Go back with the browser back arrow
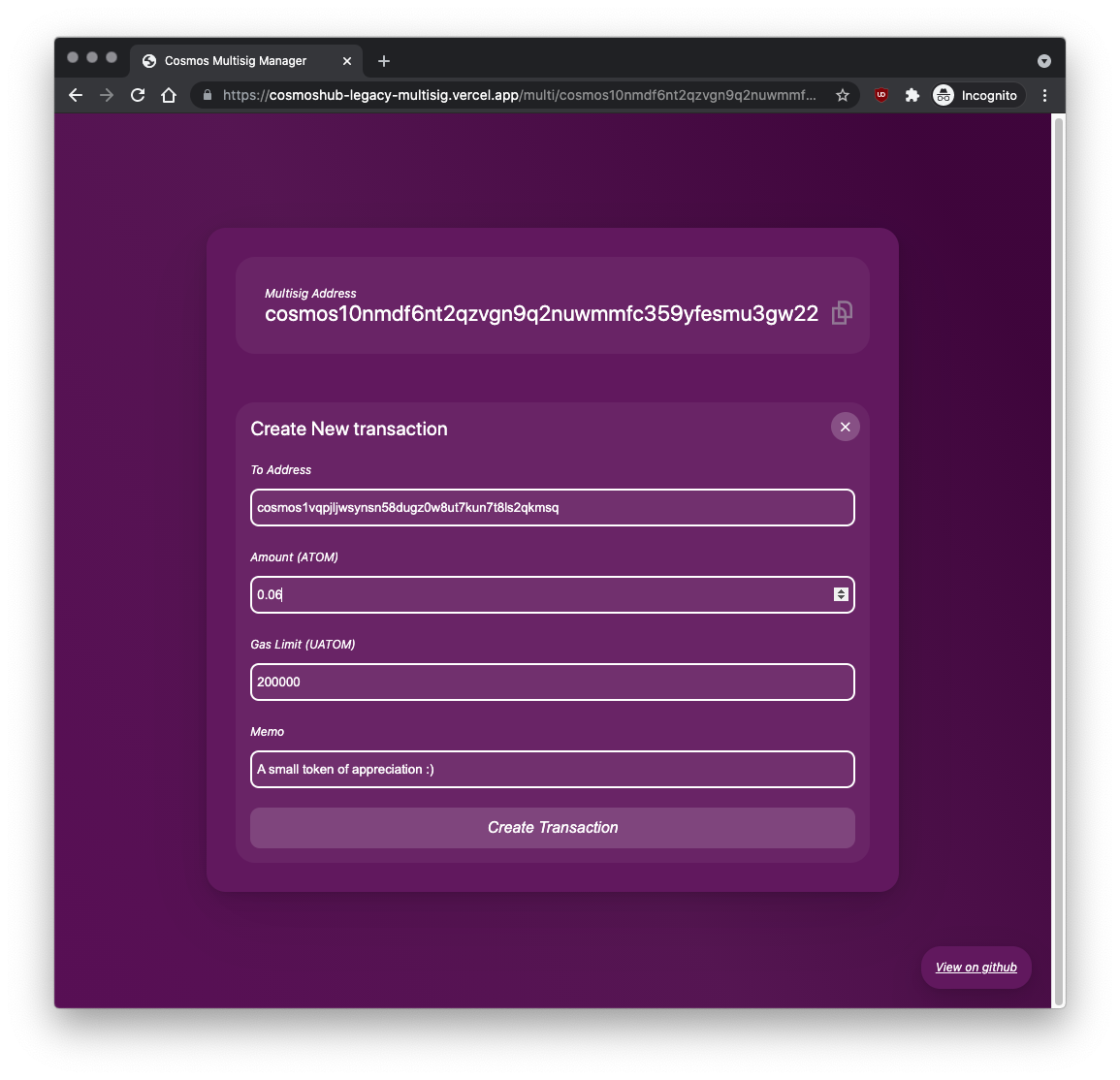 [x=76, y=95]
